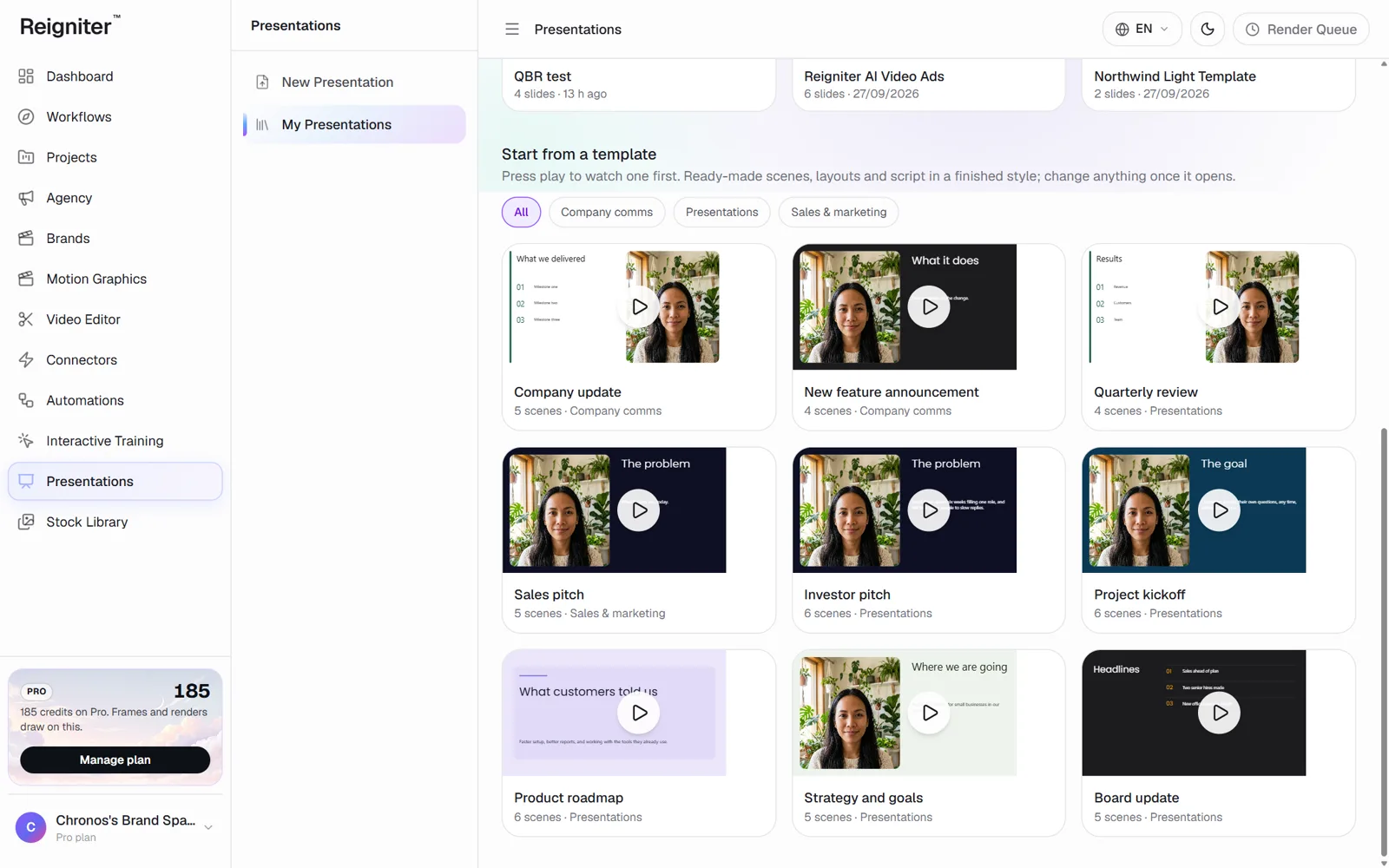Toggle the hamburger menu in header
Image resolution: width=1389 pixels, height=868 pixels.
coord(512,30)
